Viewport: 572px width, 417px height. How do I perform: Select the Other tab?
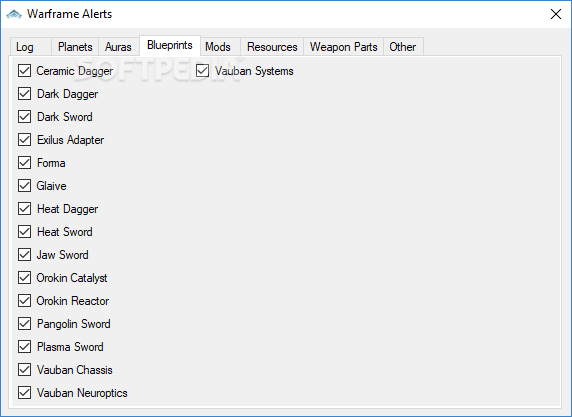[x=403, y=47]
